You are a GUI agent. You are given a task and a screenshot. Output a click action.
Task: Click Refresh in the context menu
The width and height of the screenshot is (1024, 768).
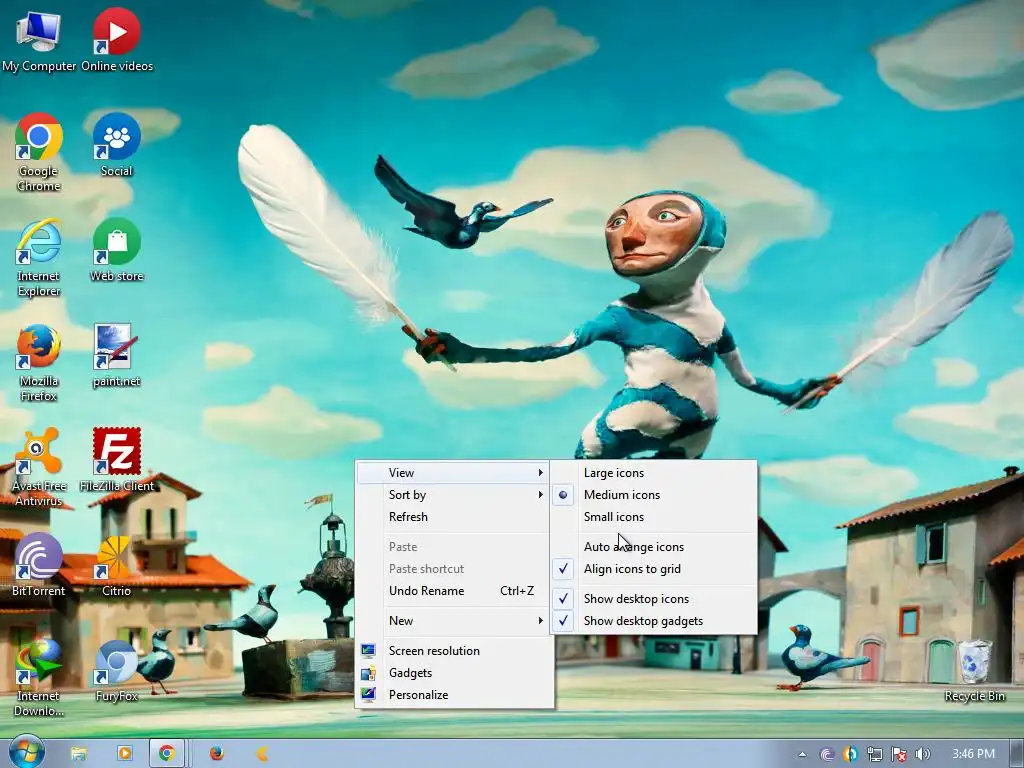(453, 517)
